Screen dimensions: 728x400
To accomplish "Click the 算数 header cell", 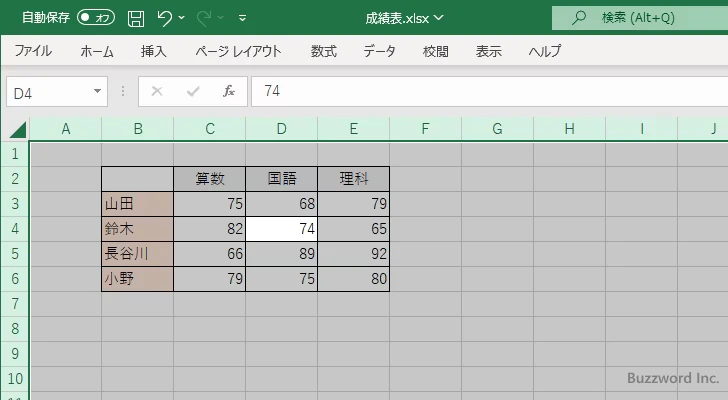I will (209, 179).
